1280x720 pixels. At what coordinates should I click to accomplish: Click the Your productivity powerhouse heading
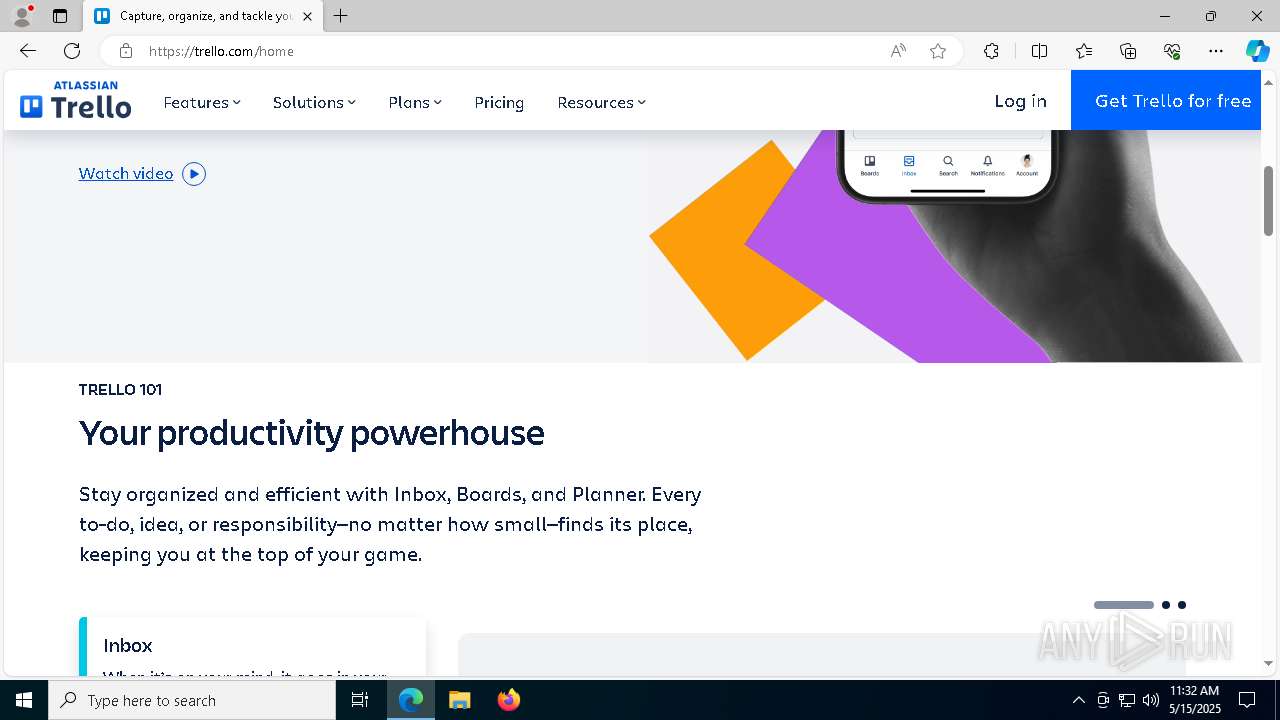click(x=312, y=433)
